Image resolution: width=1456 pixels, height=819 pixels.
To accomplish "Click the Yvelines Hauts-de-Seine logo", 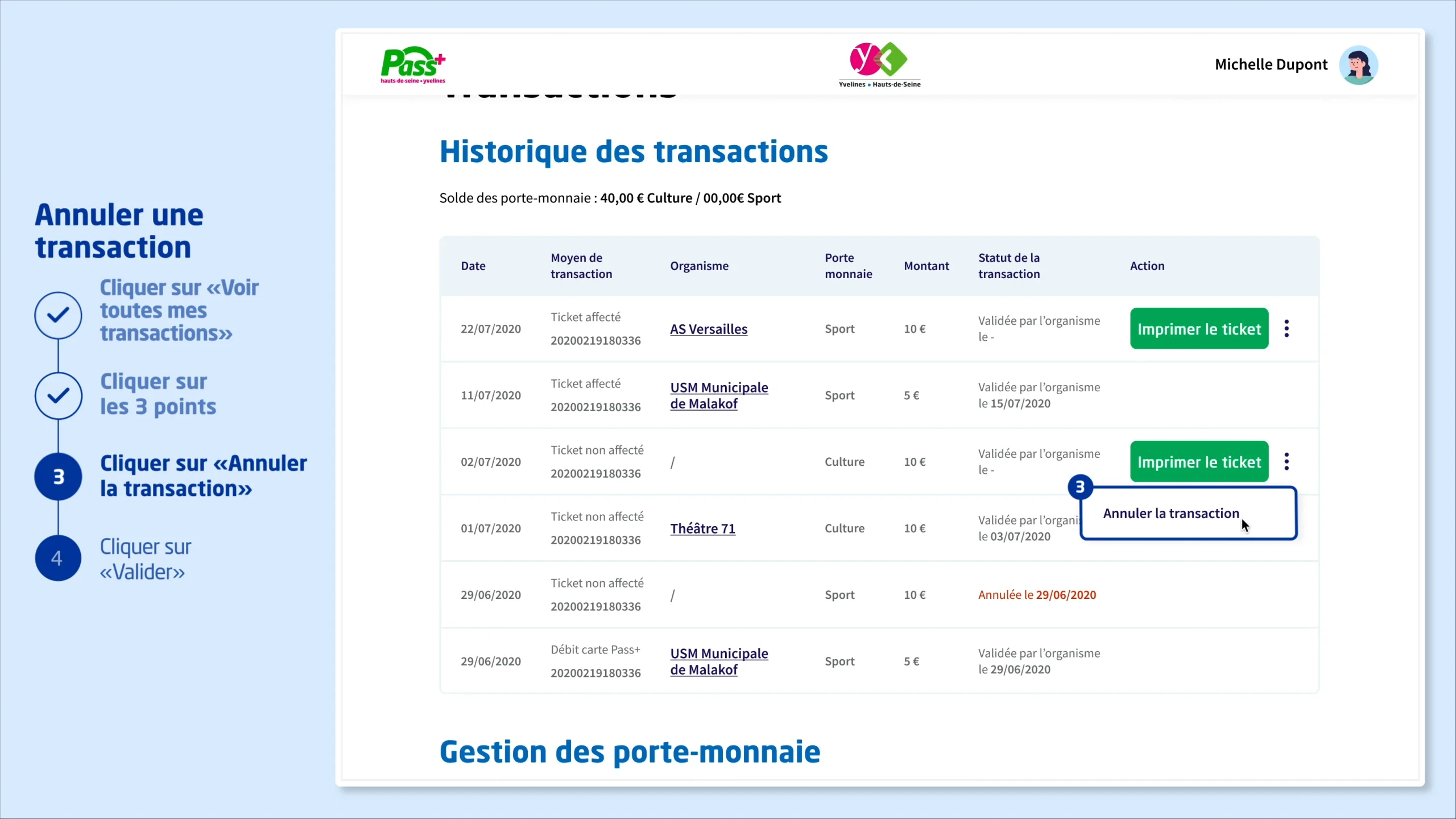I will pos(879,64).
